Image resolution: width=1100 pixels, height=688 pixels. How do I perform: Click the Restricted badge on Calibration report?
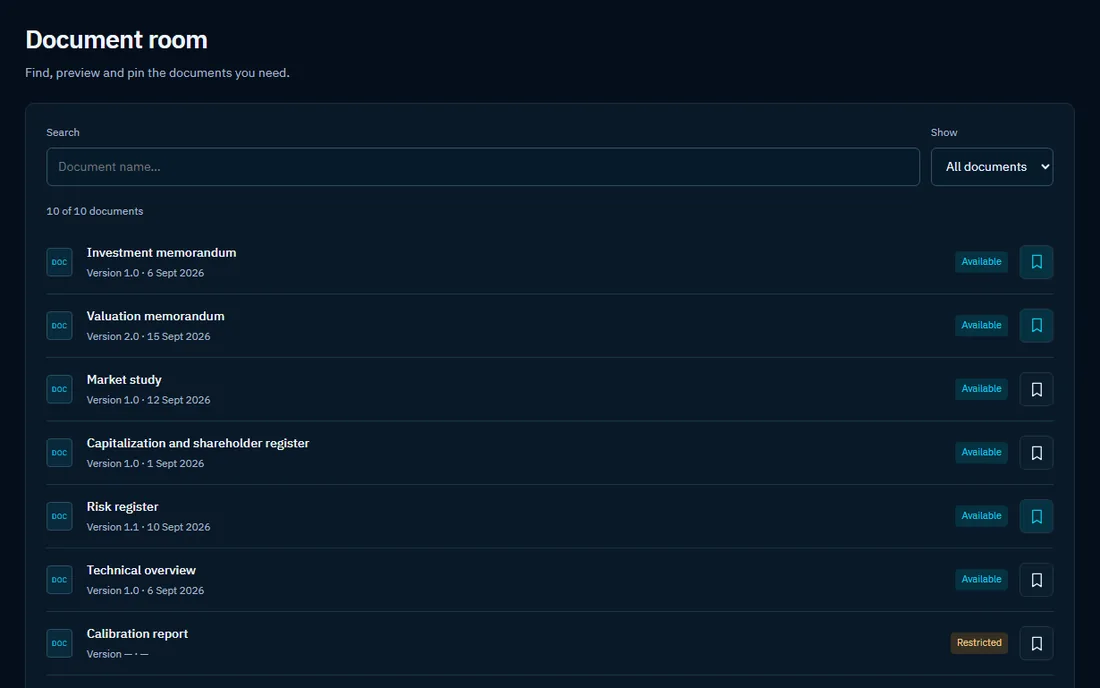(x=979, y=642)
